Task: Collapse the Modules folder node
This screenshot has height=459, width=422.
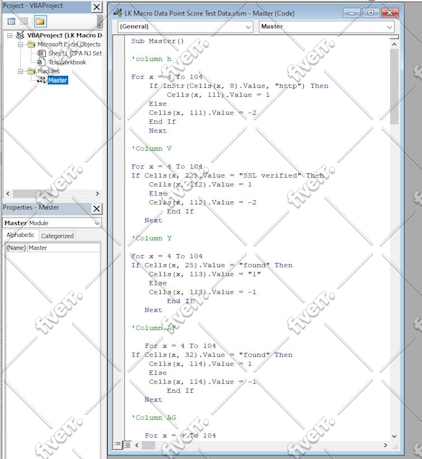Action: pos(21,71)
